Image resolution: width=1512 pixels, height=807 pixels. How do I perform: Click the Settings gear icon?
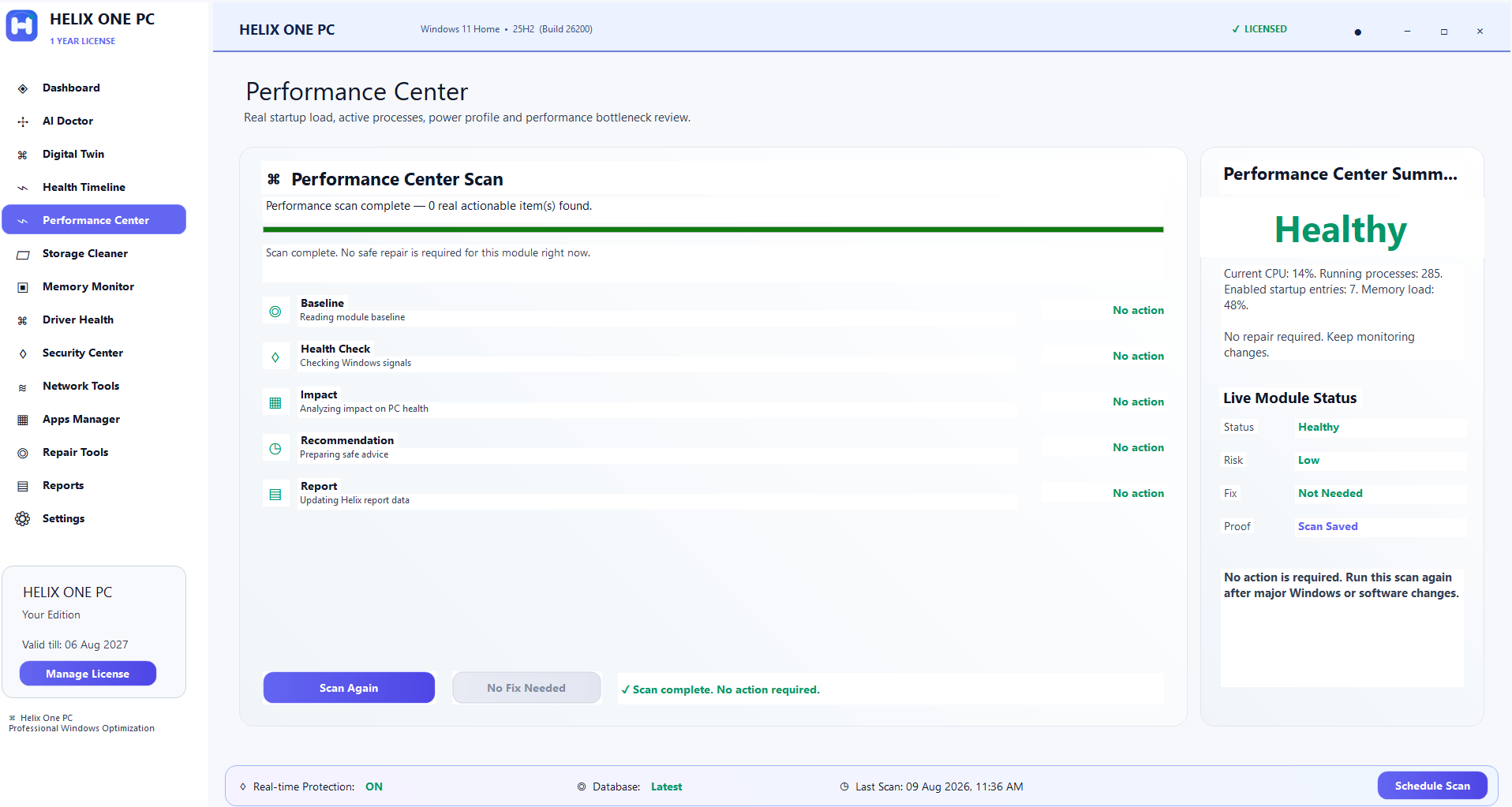tap(23, 518)
